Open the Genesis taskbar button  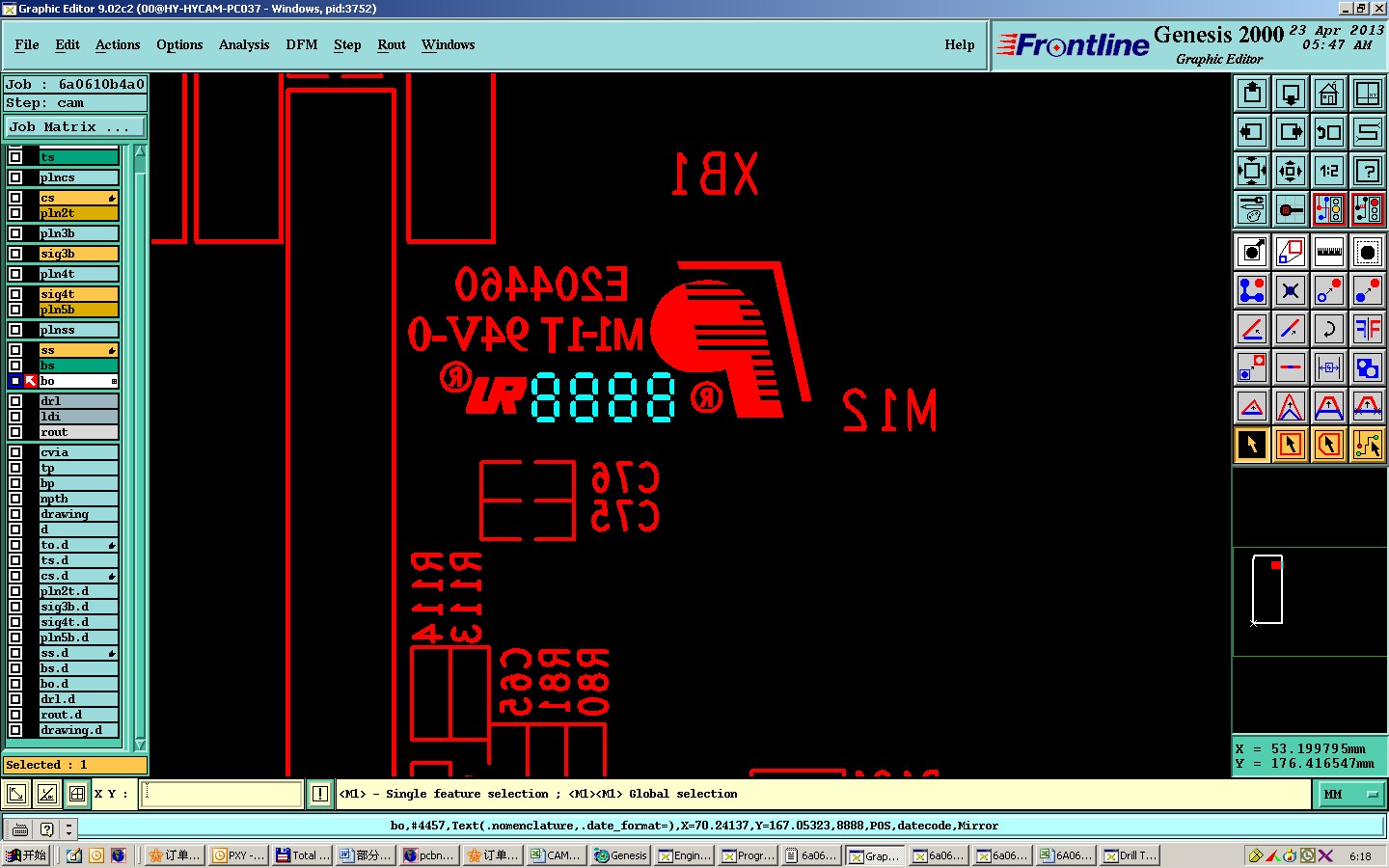[620, 855]
